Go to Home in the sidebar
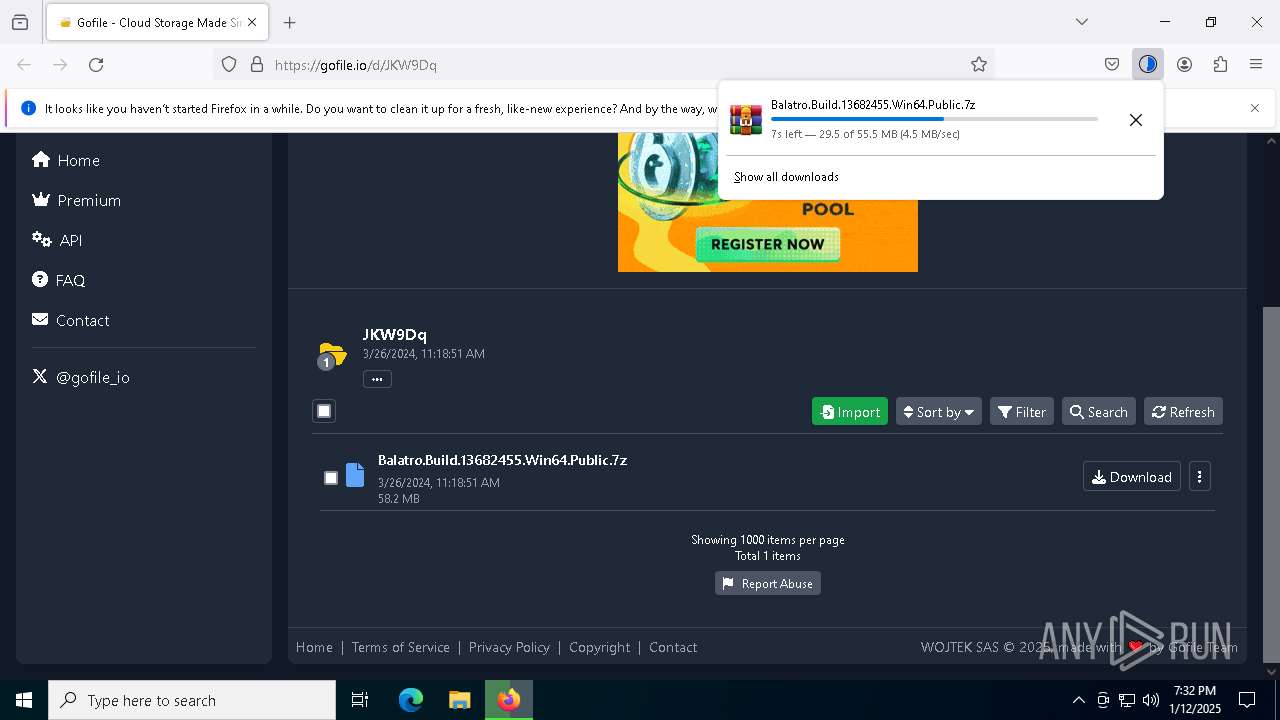 (66, 160)
